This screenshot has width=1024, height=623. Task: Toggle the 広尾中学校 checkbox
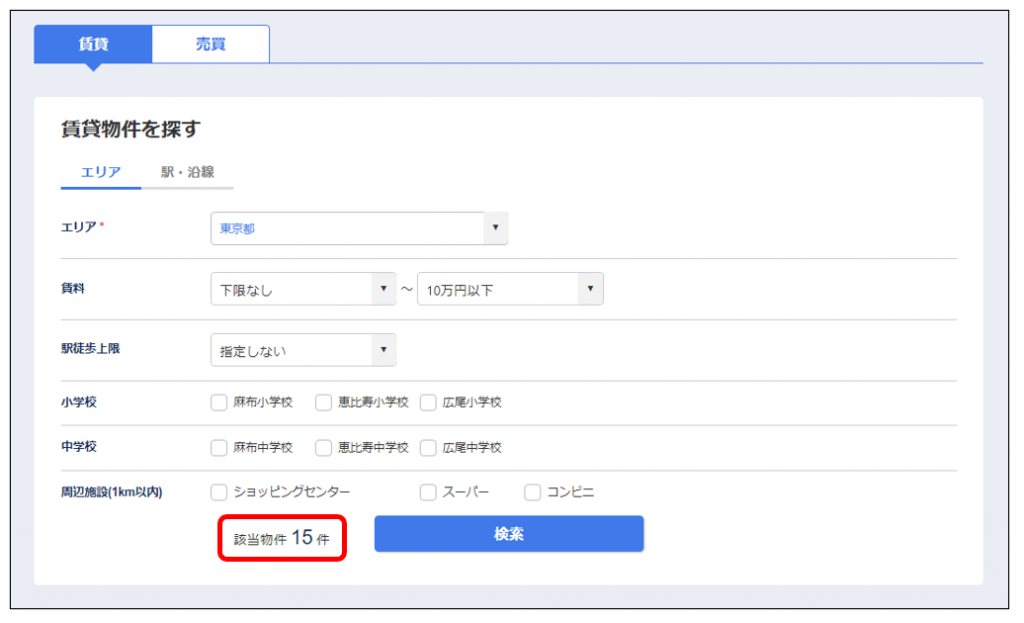click(x=428, y=448)
